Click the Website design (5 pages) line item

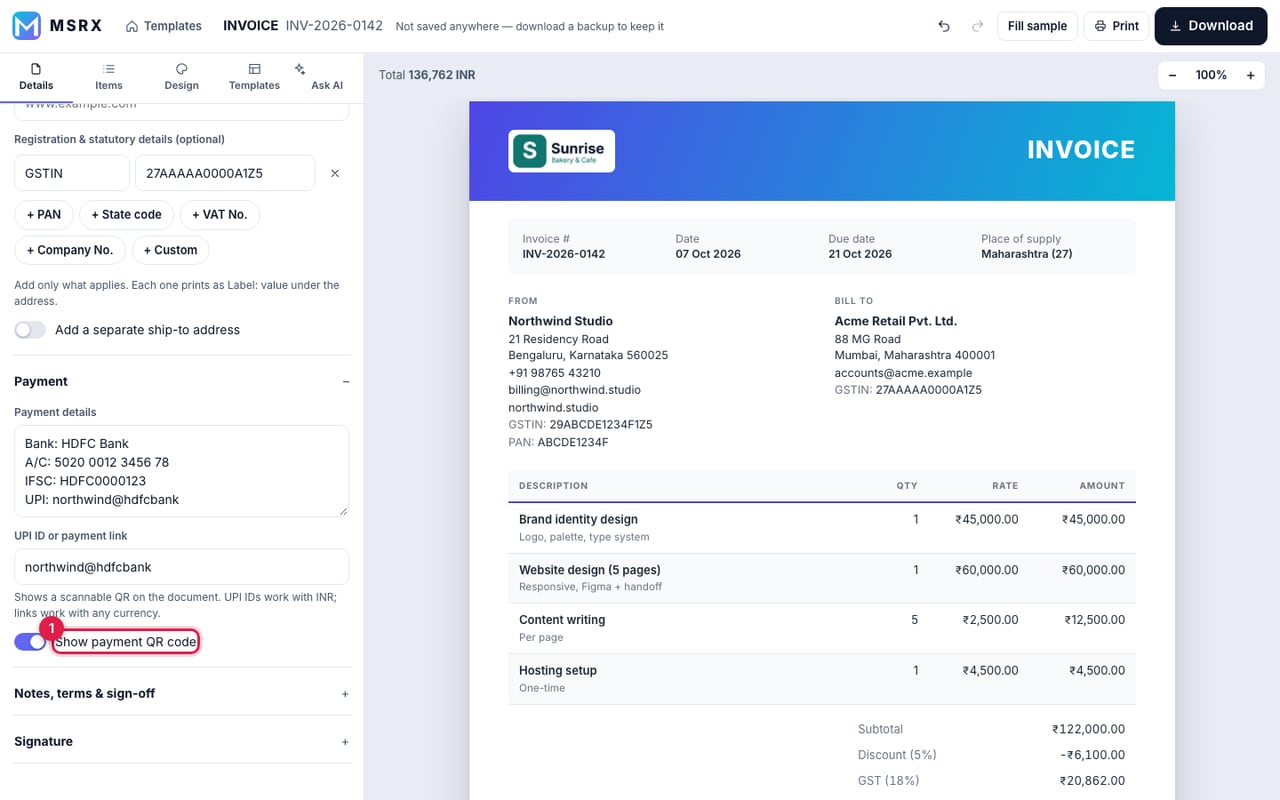click(x=822, y=578)
